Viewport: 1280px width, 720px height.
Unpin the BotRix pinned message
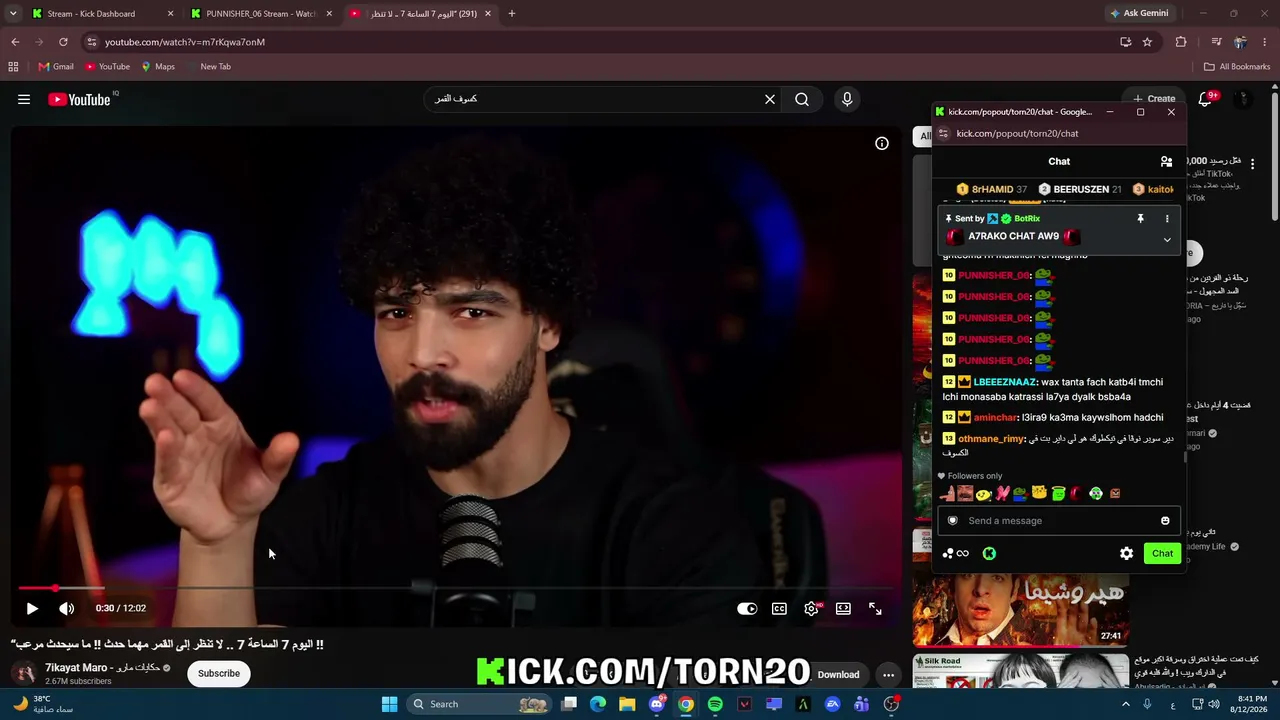(x=1140, y=218)
